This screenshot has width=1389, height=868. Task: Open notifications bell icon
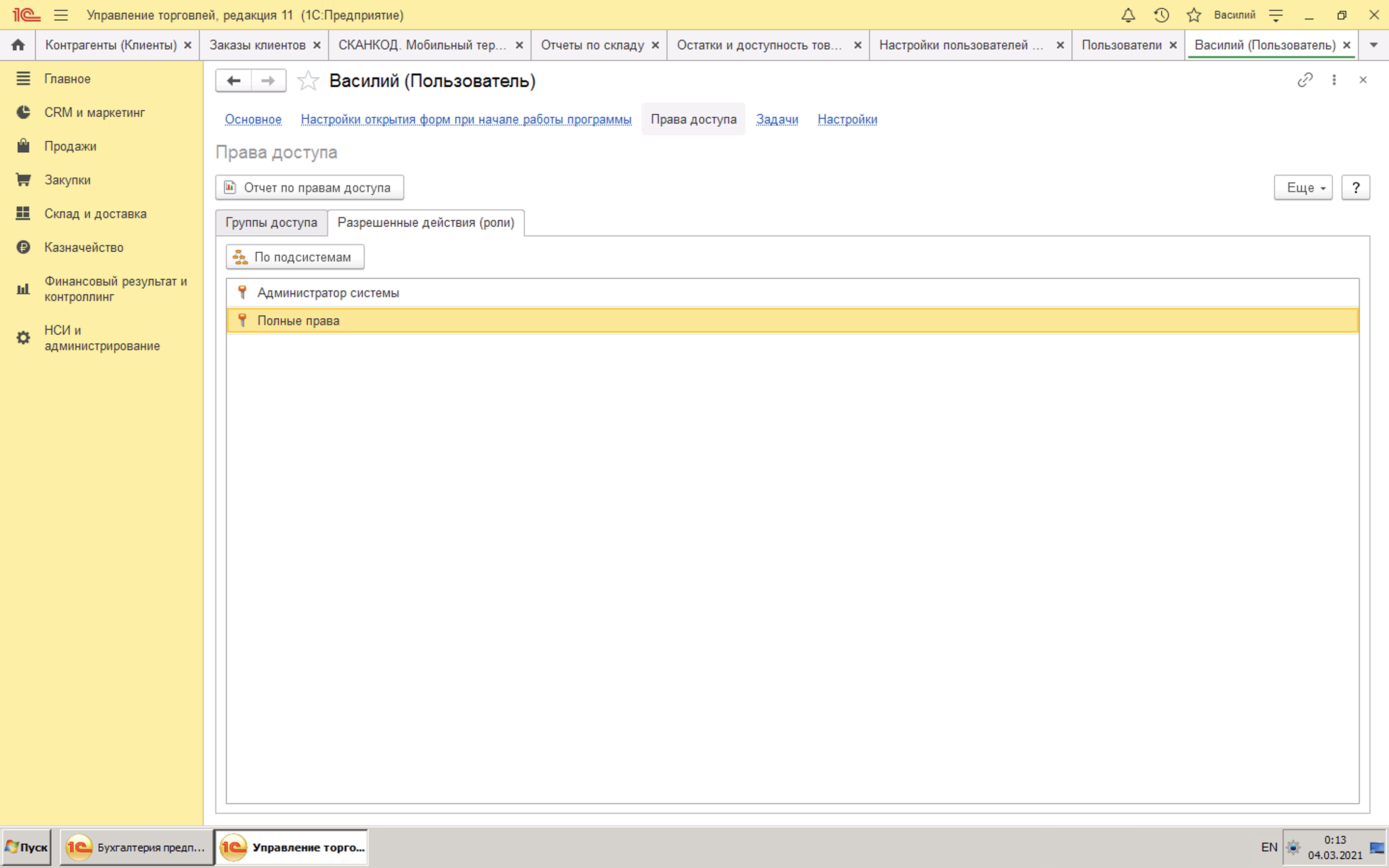click(1128, 15)
